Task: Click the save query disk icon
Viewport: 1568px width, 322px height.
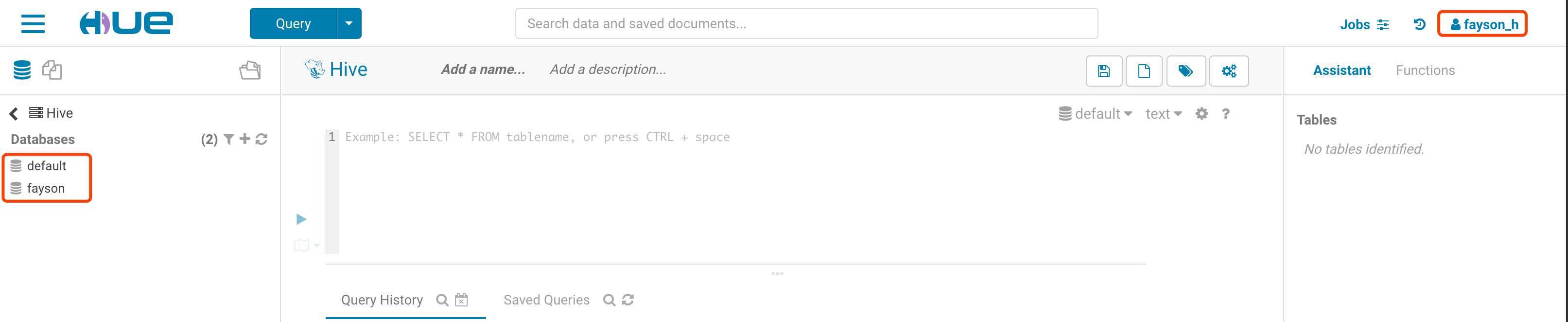Action: coord(1103,71)
